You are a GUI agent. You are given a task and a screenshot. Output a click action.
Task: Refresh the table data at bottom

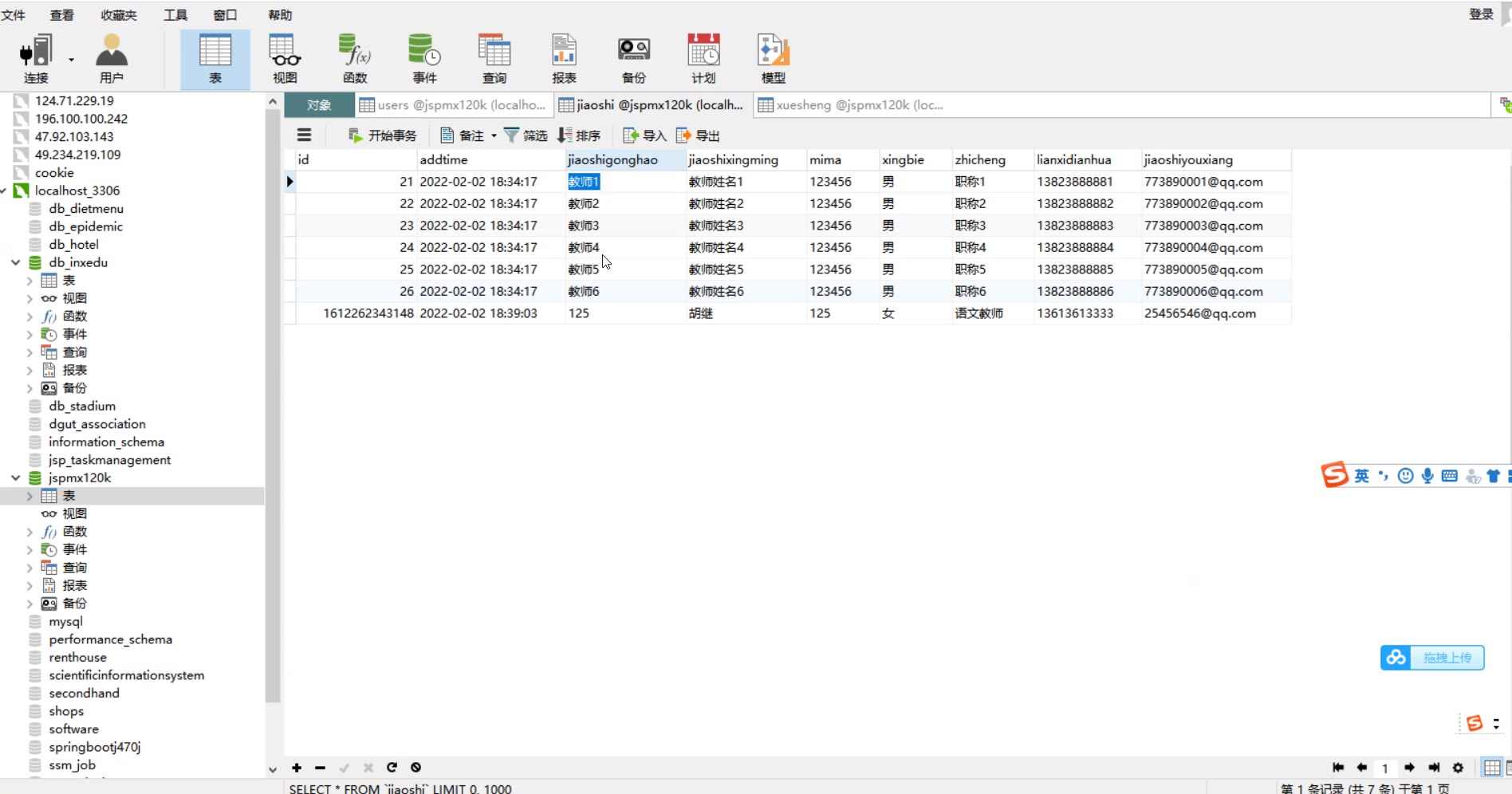392,768
